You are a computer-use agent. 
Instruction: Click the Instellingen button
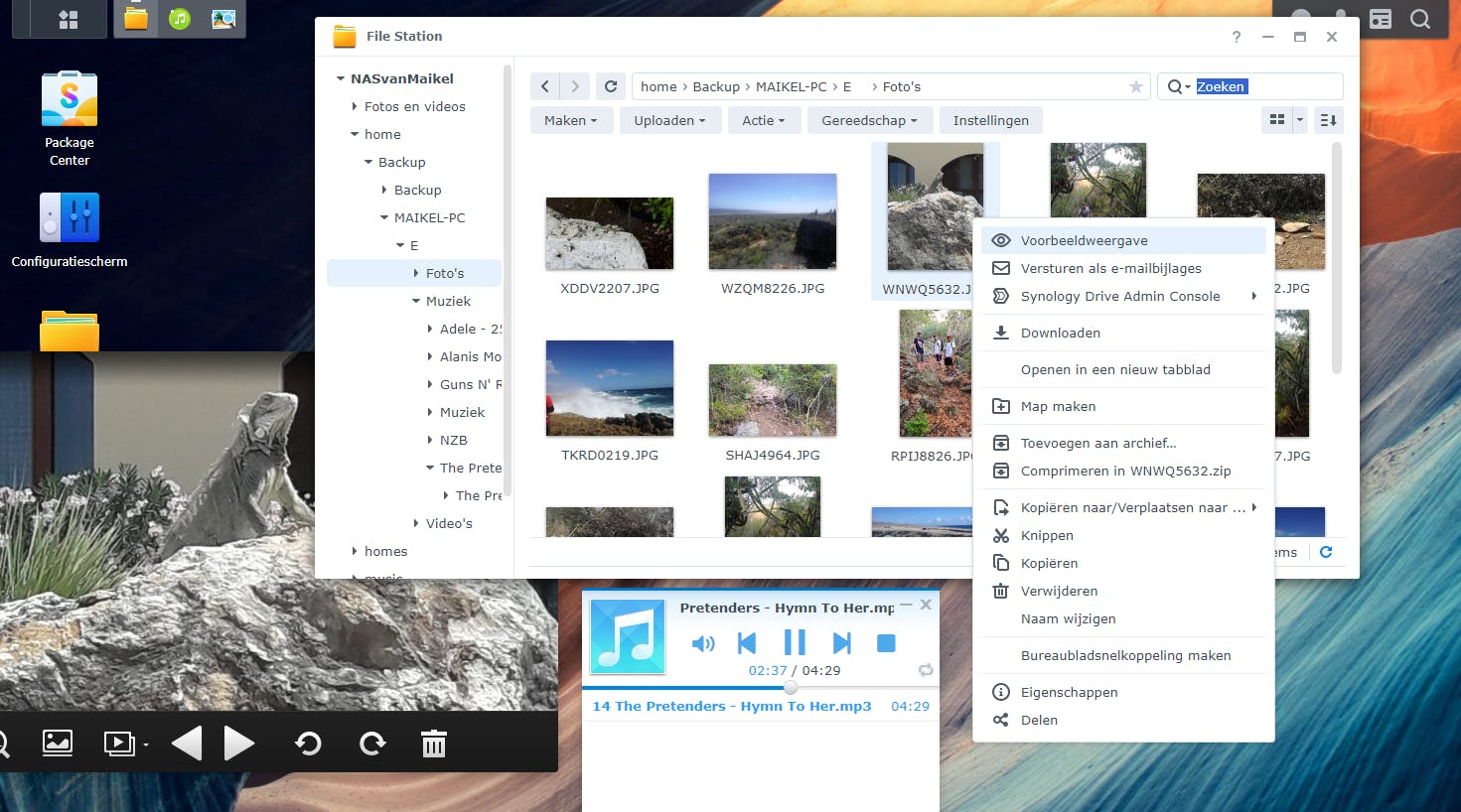coord(990,120)
